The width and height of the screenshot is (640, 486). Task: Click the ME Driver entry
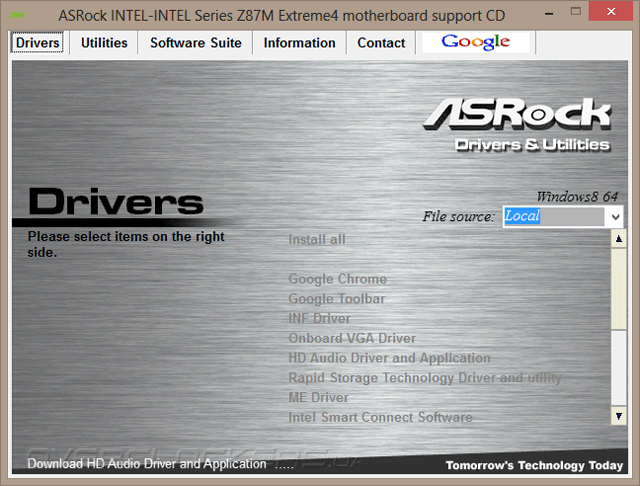[x=318, y=397]
